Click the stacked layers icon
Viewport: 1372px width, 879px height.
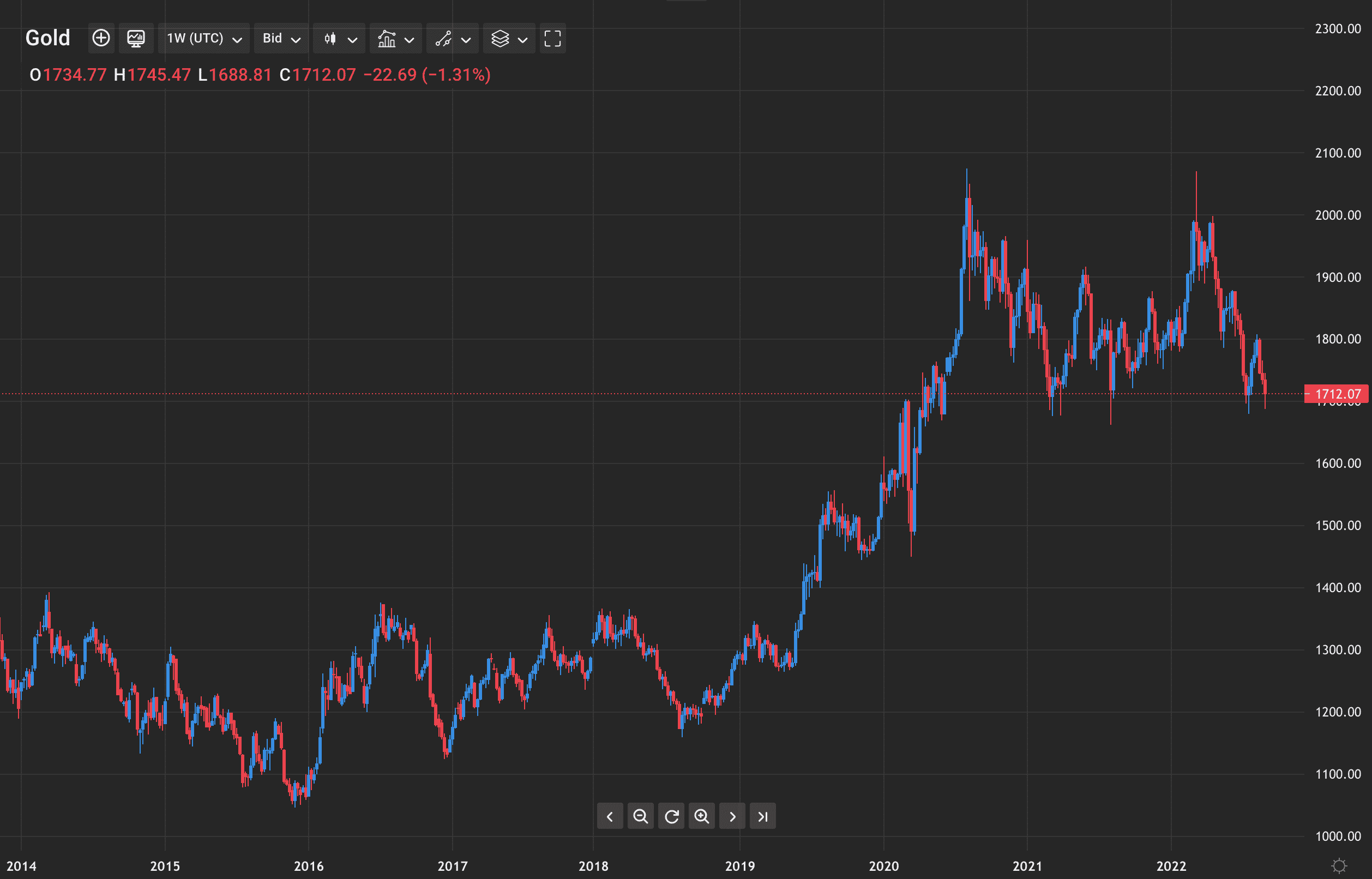coord(500,38)
